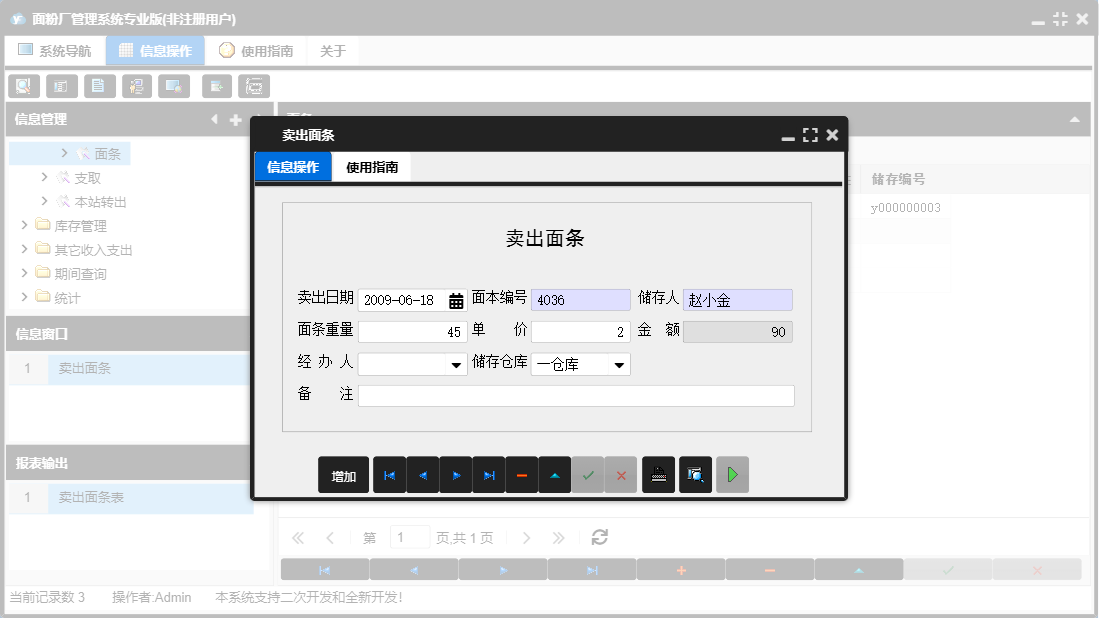Jump to the first record in the dialog

389,474
